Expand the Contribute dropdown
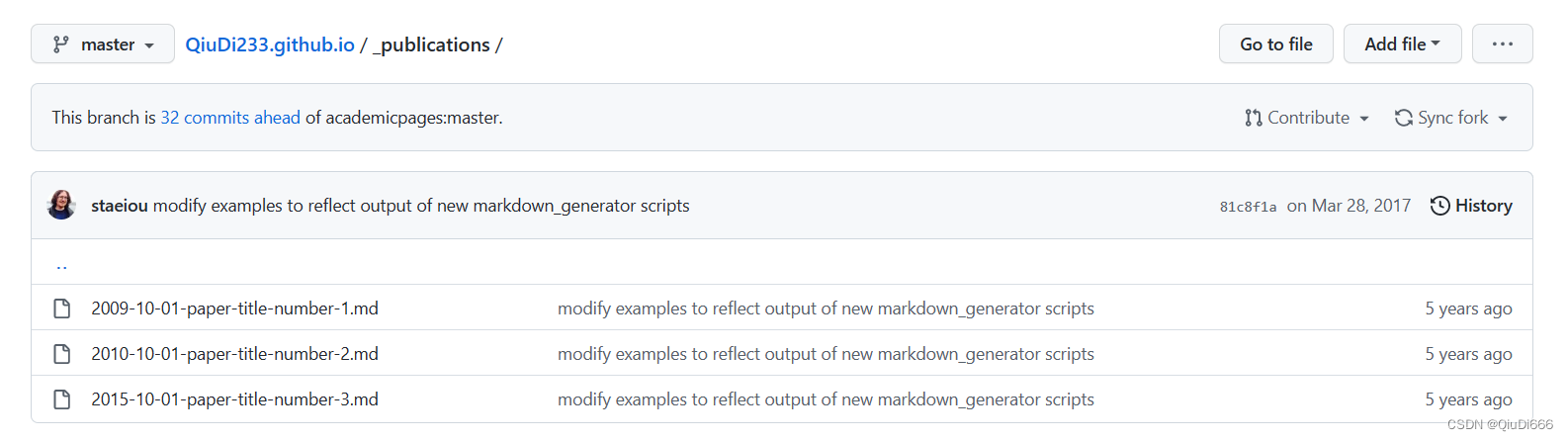Screen dimensions: 1568x441 (1307, 118)
